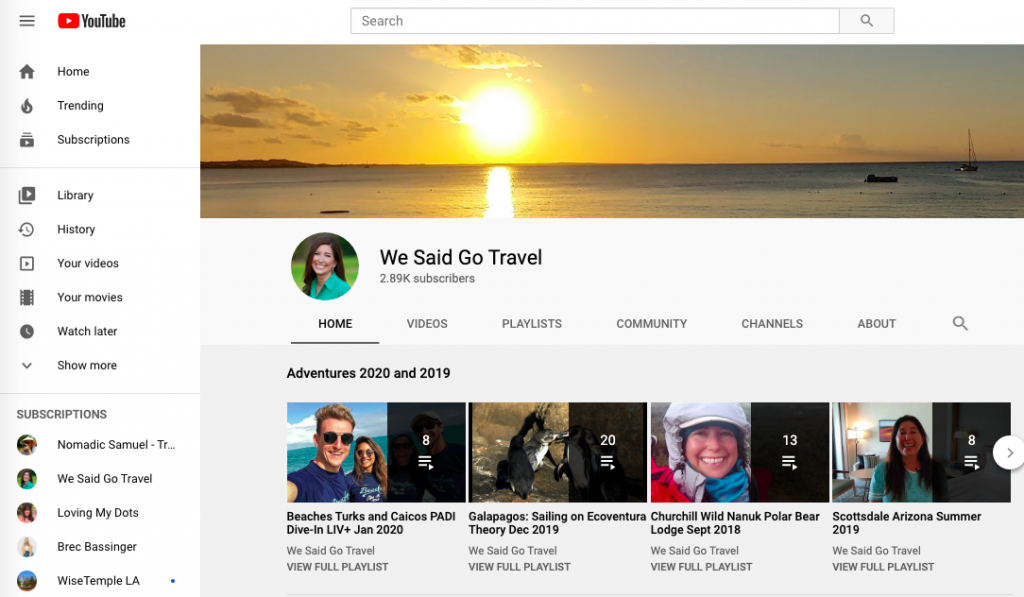This screenshot has height=597, width=1024.
Task: Click into the Search input field
Action: click(x=595, y=21)
